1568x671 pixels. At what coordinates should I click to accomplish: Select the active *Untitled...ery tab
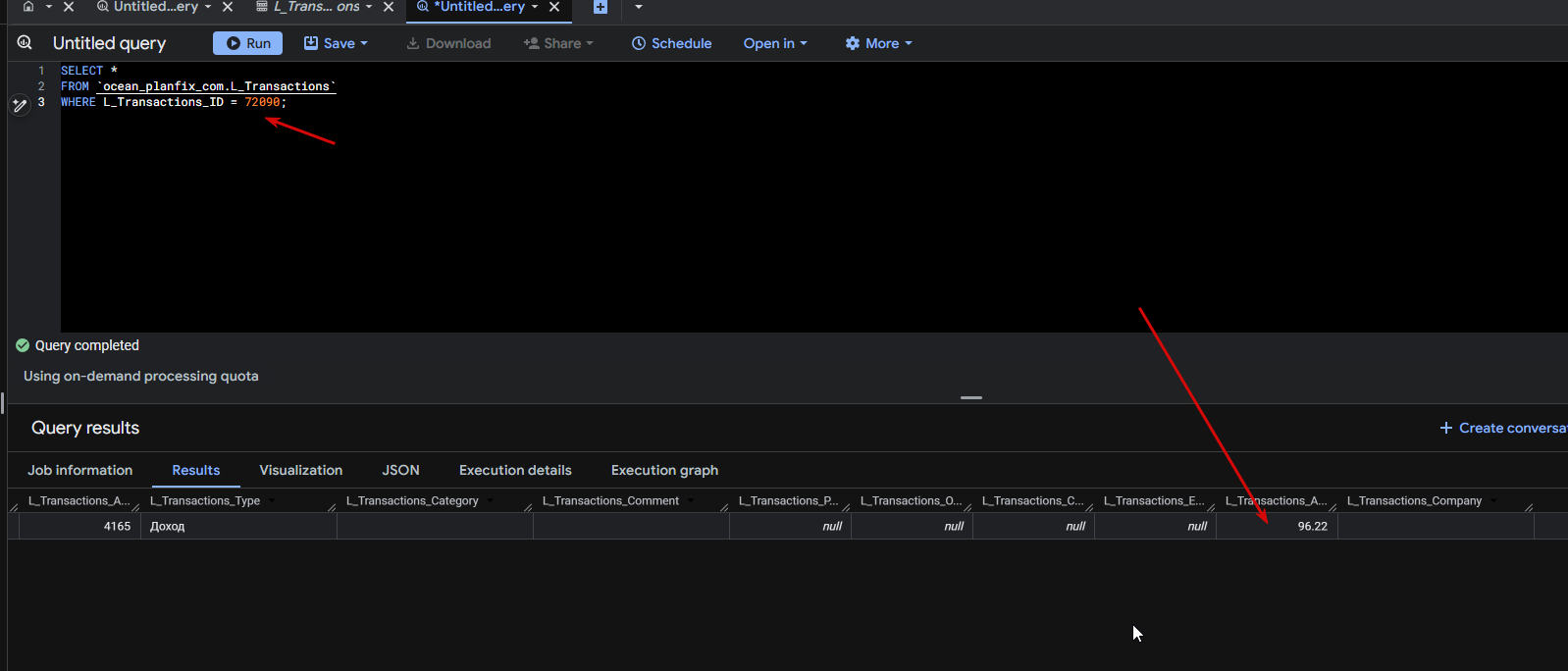pyautogui.click(x=480, y=7)
